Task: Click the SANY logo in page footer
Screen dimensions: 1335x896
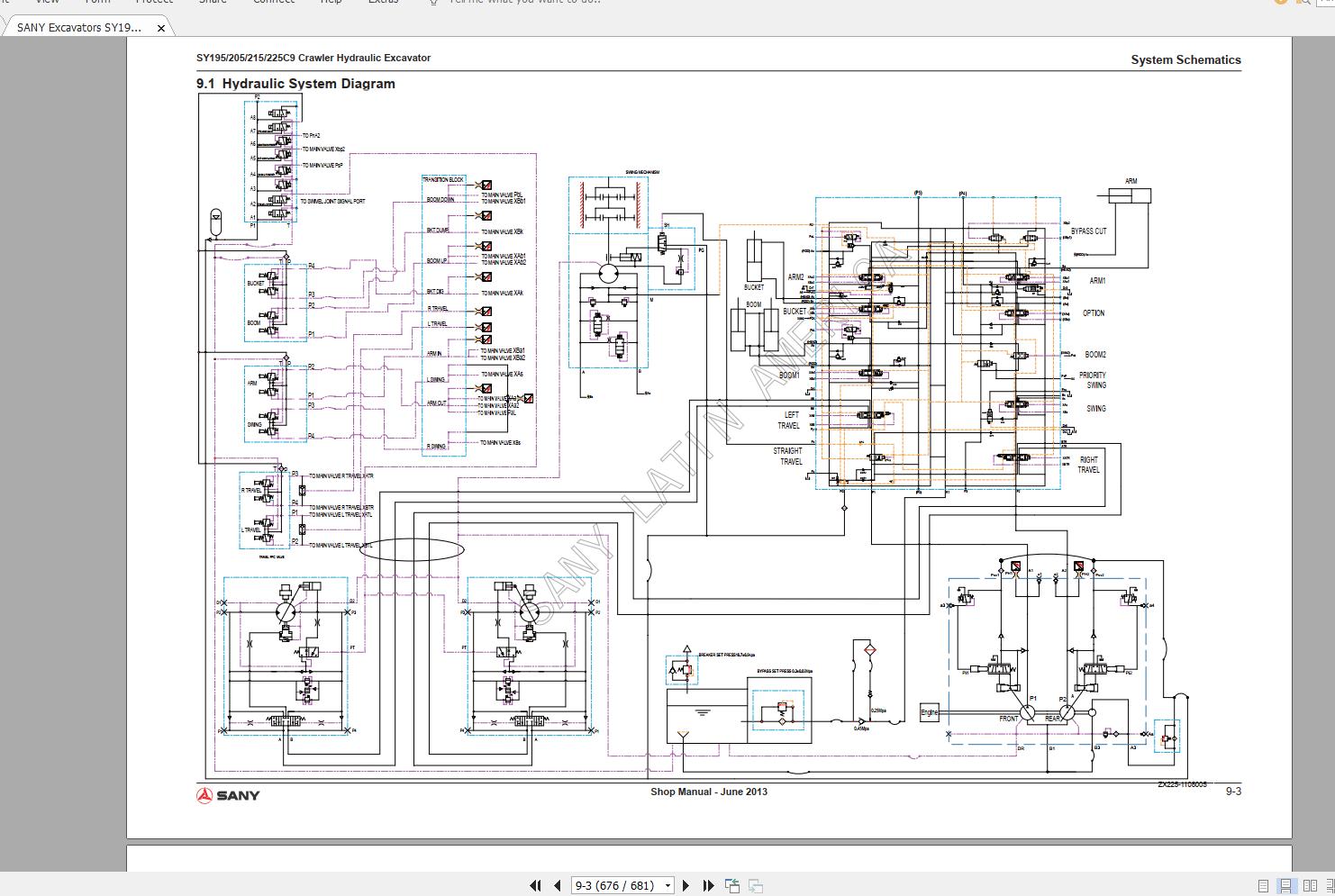Action: click(x=228, y=795)
